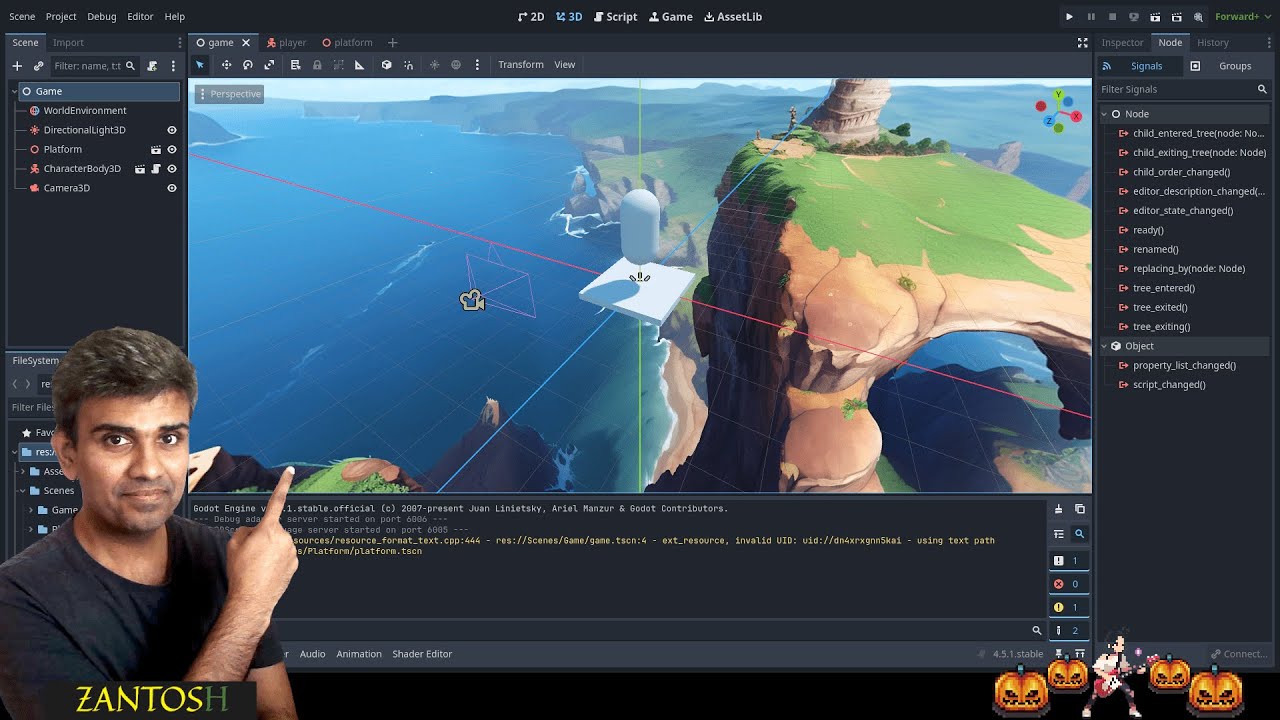1280x720 pixels.
Task: Switch to the 2D workspace
Action: click(531, 17)
